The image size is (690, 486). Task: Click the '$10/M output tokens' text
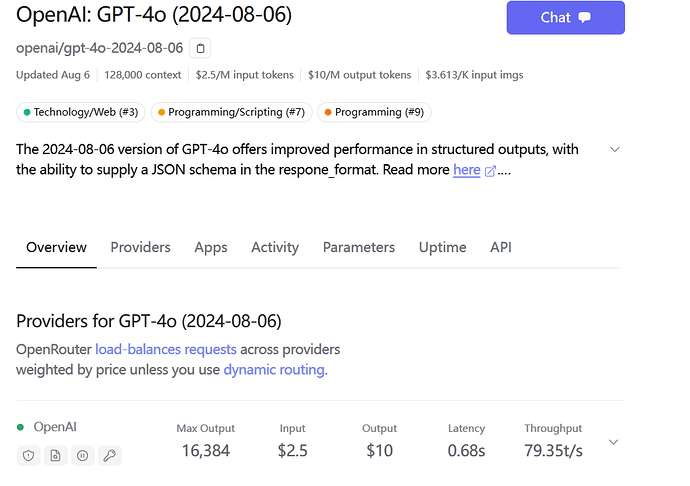click(x=360, y=75)
